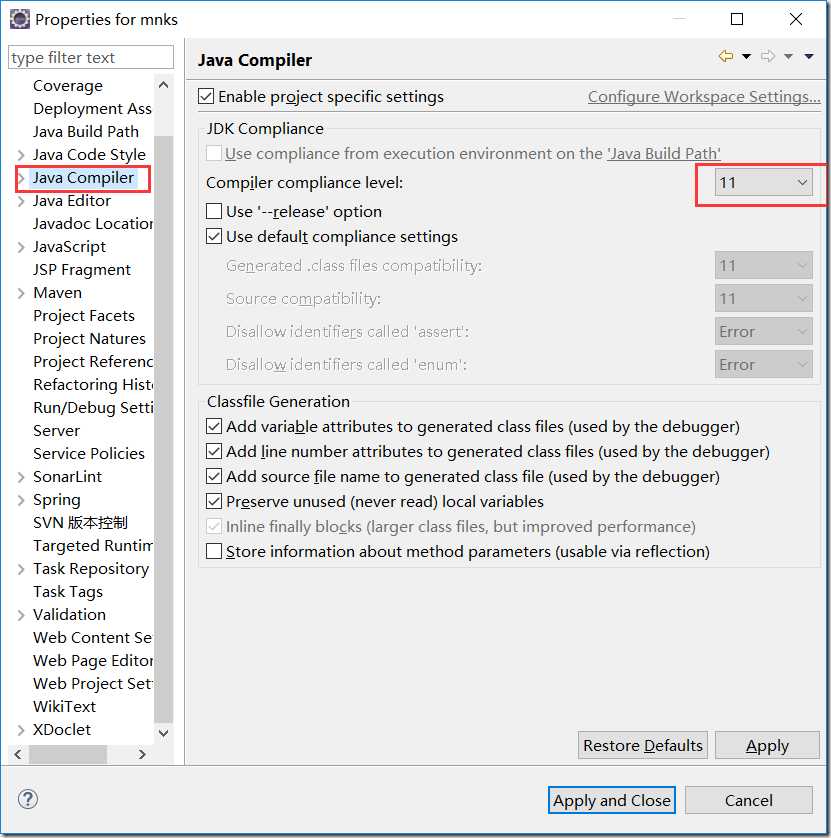The image size is (831, 838).
Task: Select SVN 版本控制 entry
Action: pyautogui.click(x=80, y=522)
